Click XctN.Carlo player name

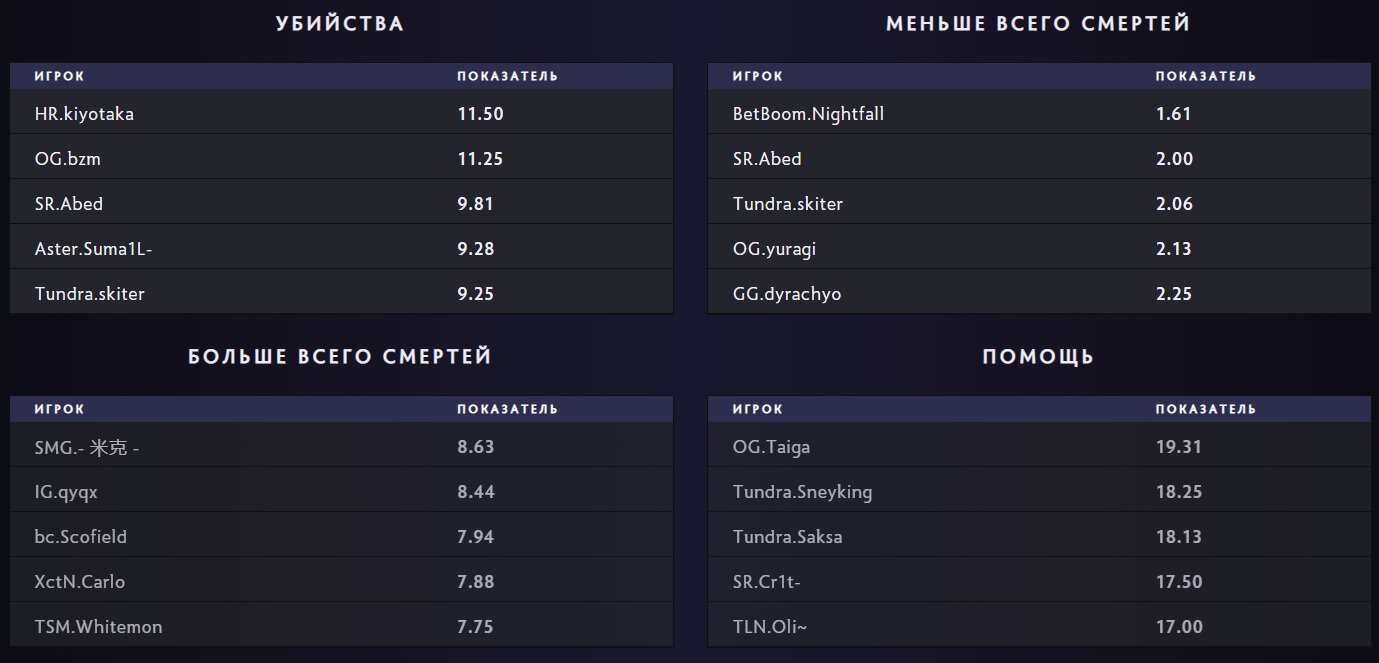point(80,582)
